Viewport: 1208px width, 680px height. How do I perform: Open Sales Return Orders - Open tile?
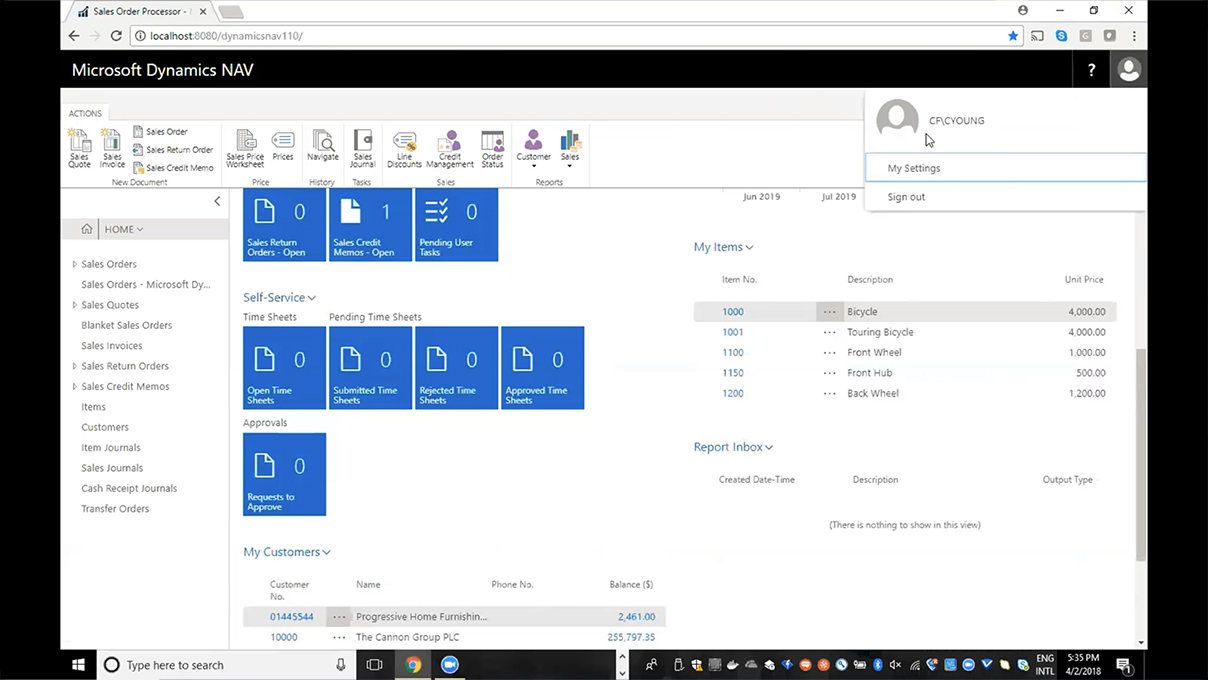pyautogui.click(x=284, y=225)
